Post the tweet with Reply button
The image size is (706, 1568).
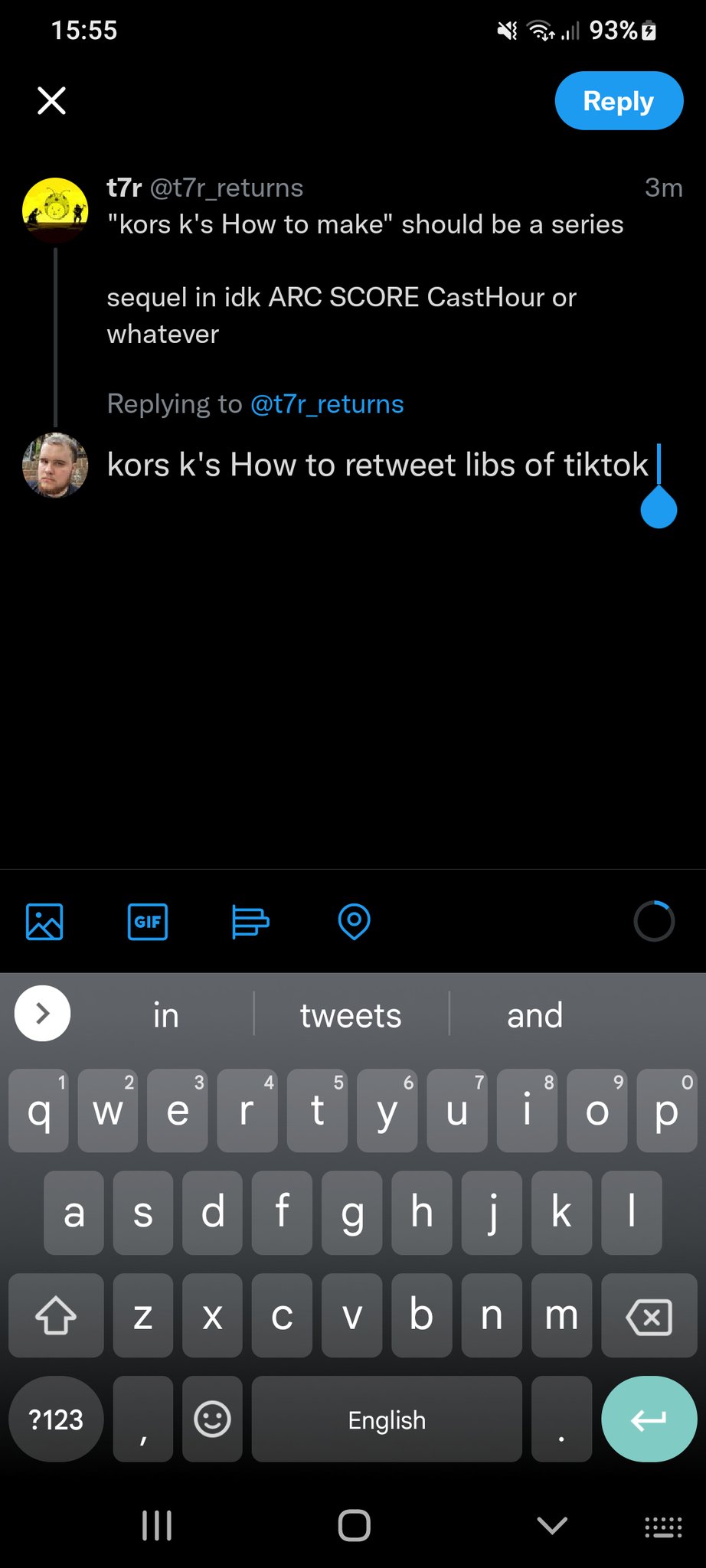click(619, 101)
